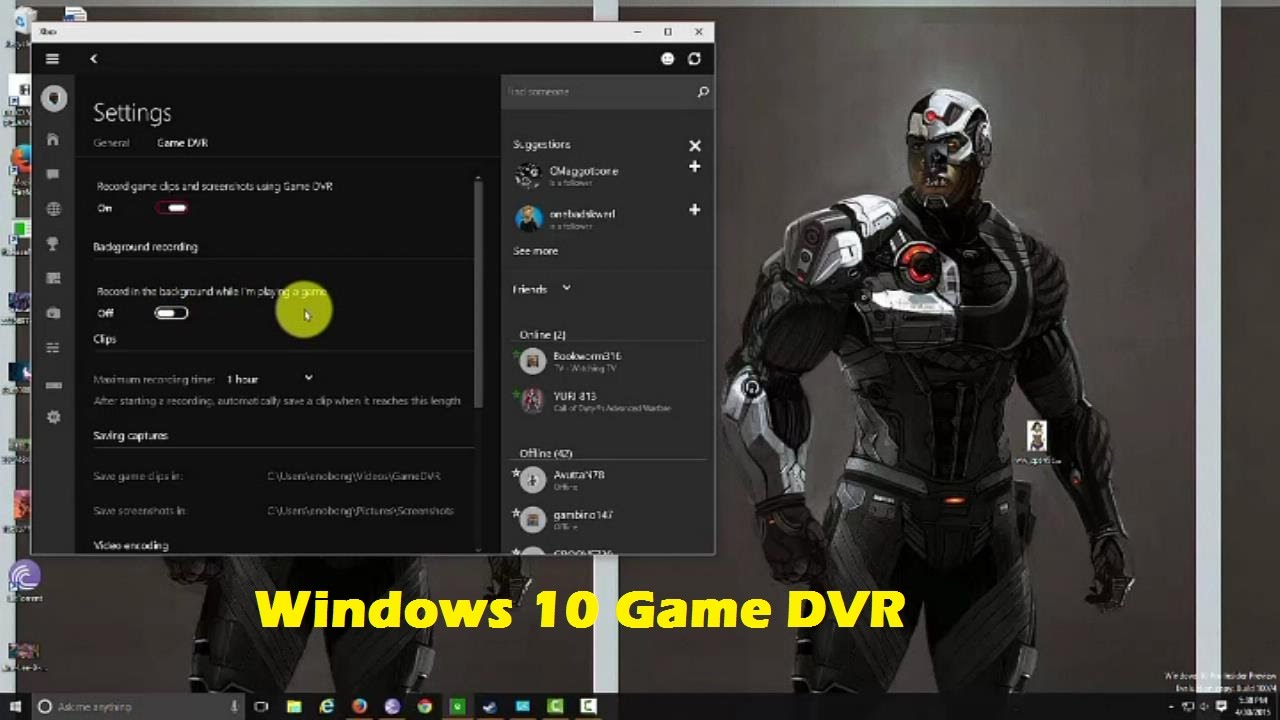
Task: Refresh the Xbox app with the reload icon
Action: click(695, 59)
